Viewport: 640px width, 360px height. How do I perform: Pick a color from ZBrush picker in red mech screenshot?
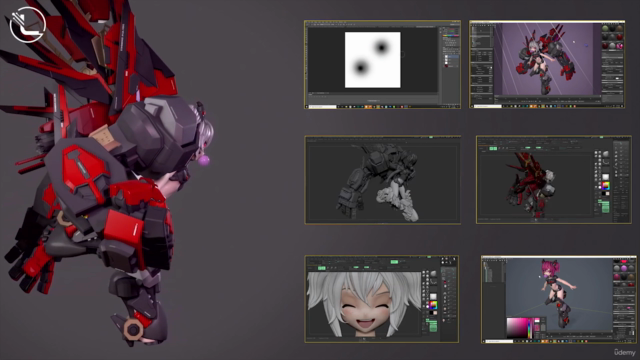pyautogui.click(x=606, y=186)
